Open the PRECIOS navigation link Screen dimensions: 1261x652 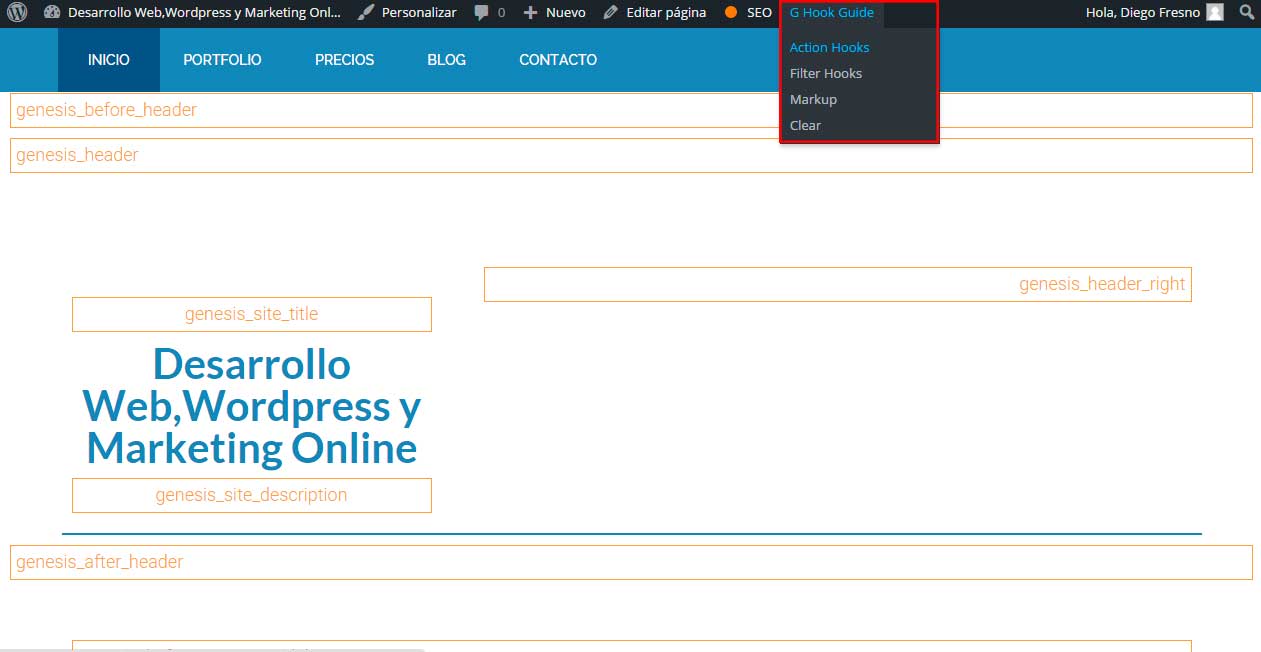click(344, 60)
